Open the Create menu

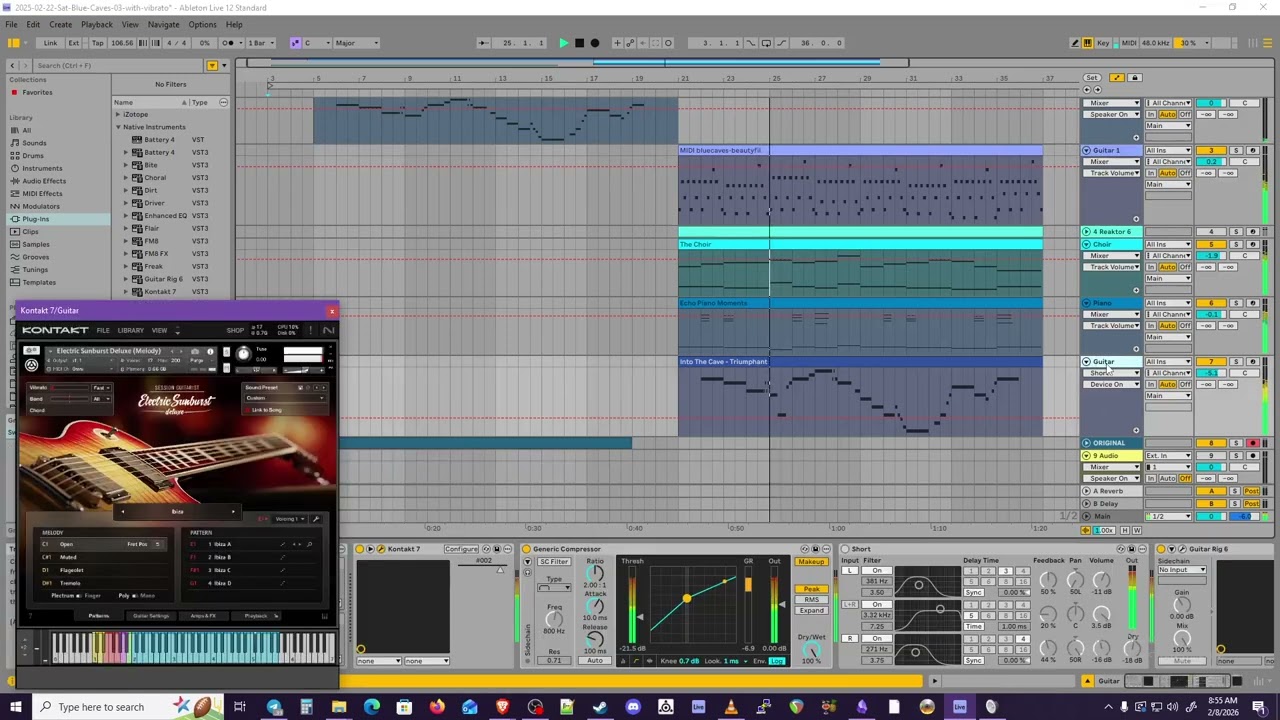[x=60, y=24]
